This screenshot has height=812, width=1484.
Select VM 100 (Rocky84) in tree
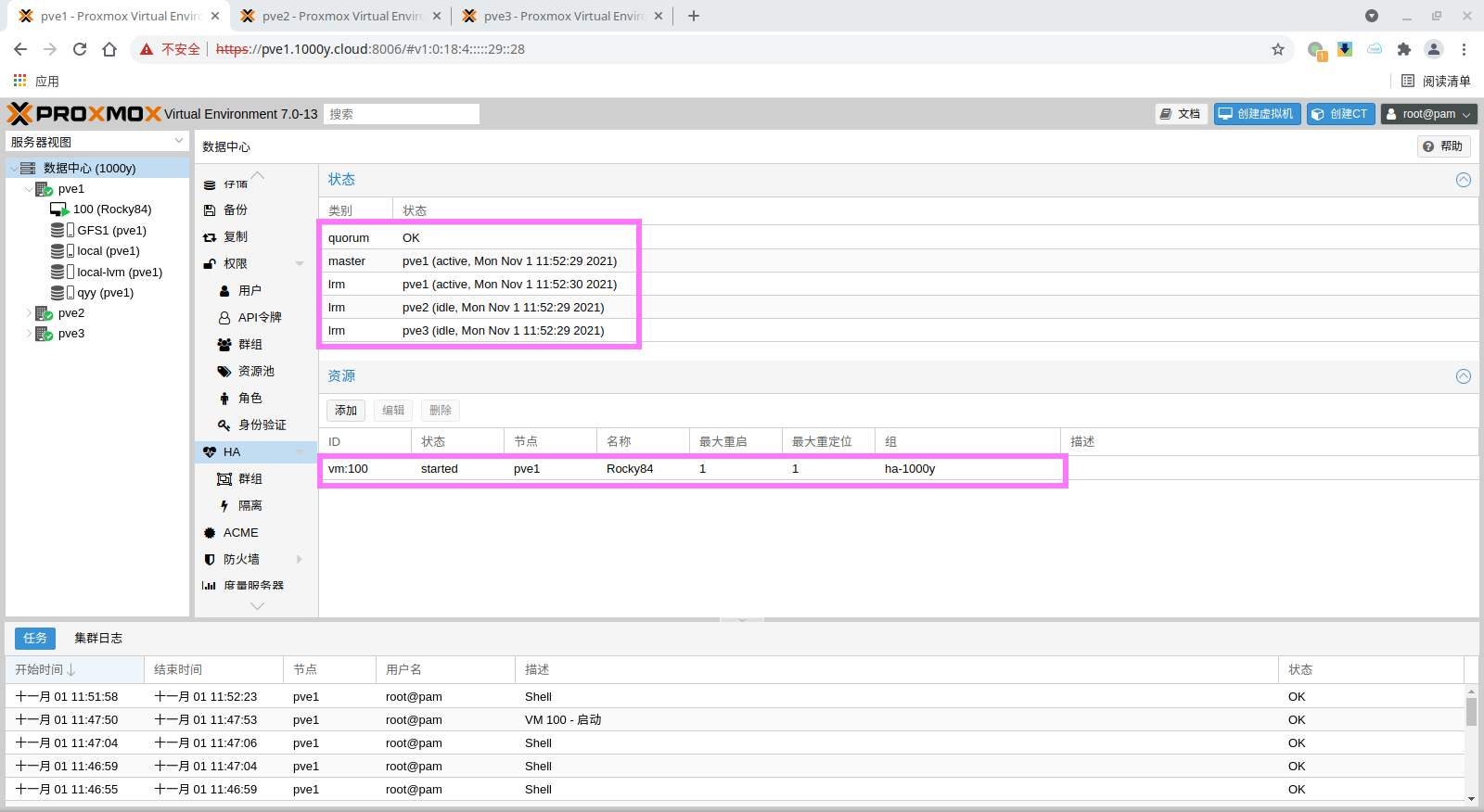[111, 209]
